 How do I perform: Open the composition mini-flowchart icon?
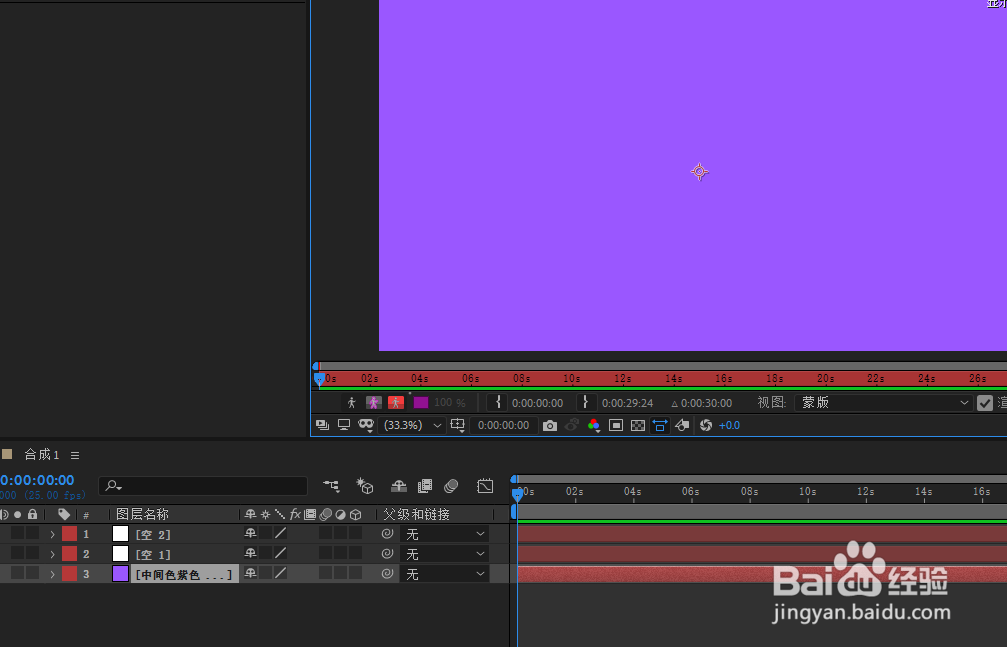click(331, 486)
